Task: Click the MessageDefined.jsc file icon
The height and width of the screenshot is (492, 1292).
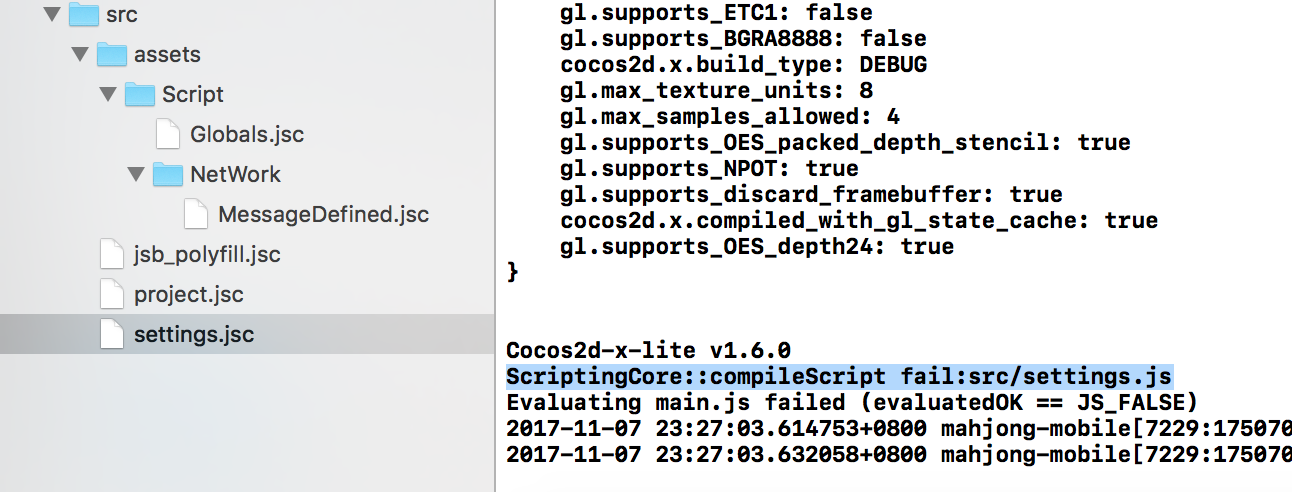Action: click(197, 214)
